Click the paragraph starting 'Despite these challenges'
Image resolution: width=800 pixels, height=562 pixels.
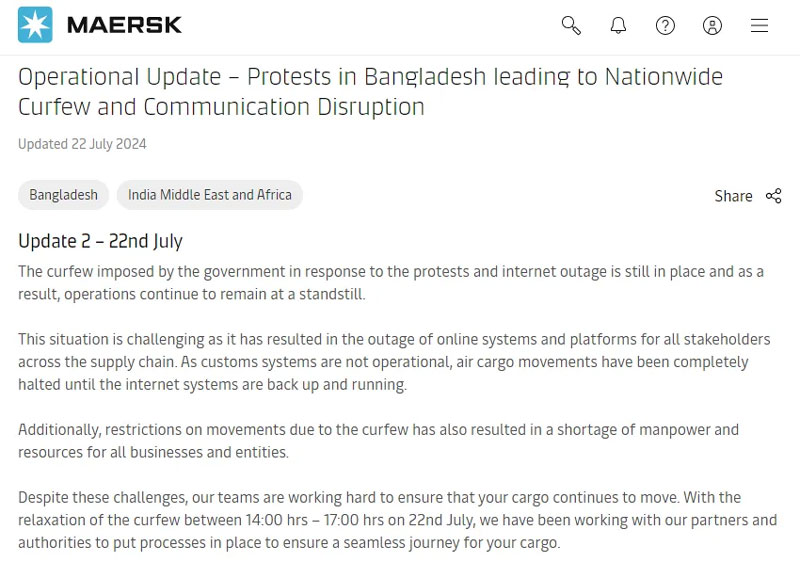pyautogui.click(x=390, y=520)
